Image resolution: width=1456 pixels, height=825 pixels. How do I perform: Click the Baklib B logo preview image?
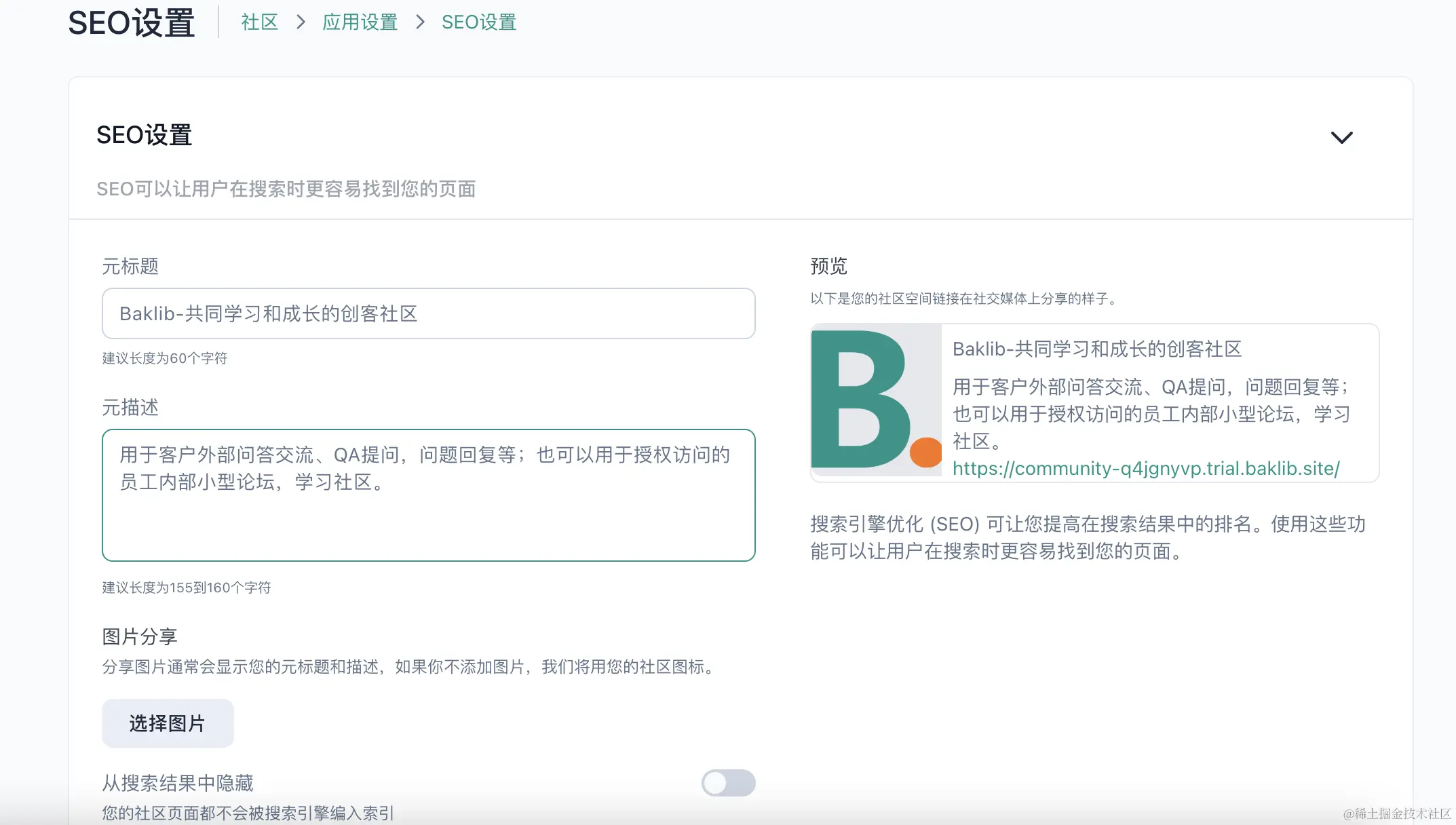[876, 400]
